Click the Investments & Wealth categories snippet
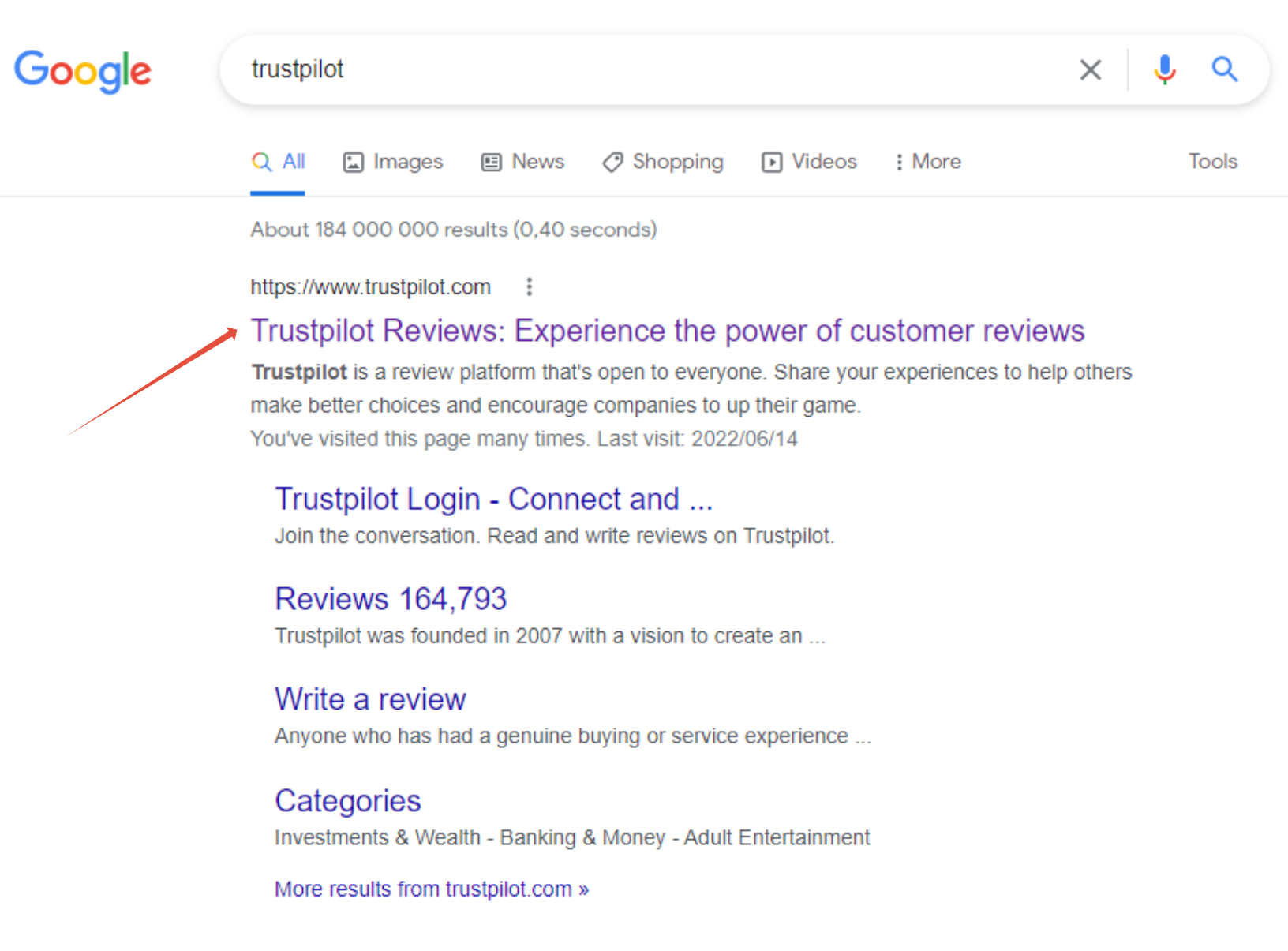Screen dimensions: 1288x951 point(572,837)
